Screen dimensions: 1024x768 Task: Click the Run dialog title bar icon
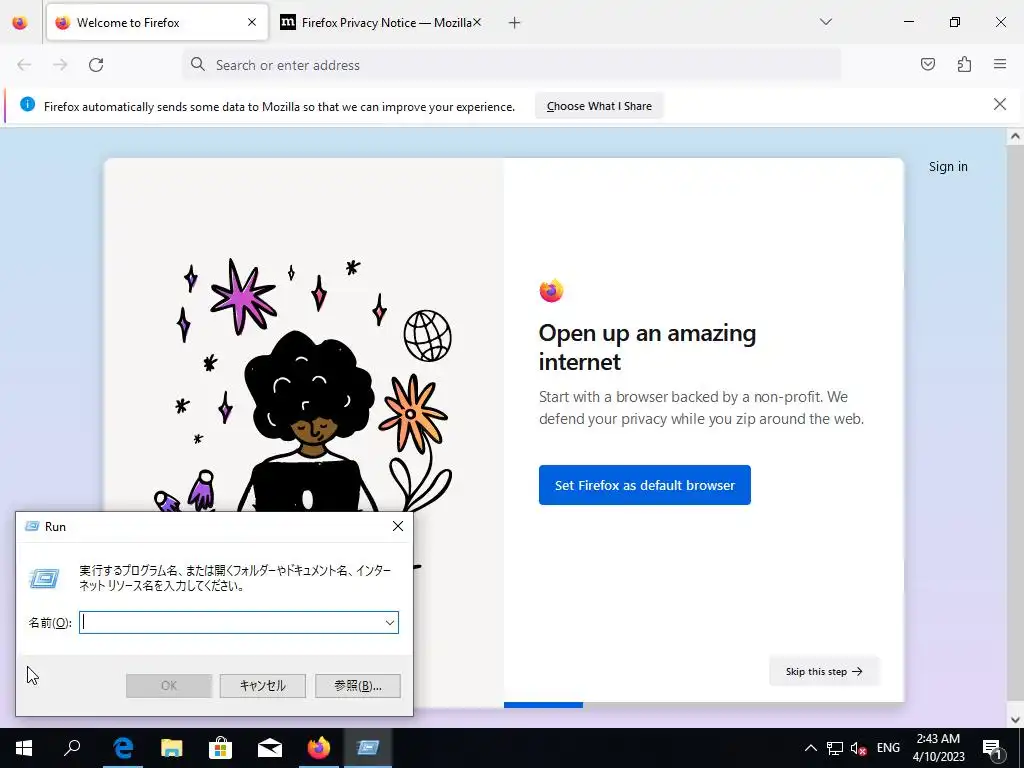point(32,526)
